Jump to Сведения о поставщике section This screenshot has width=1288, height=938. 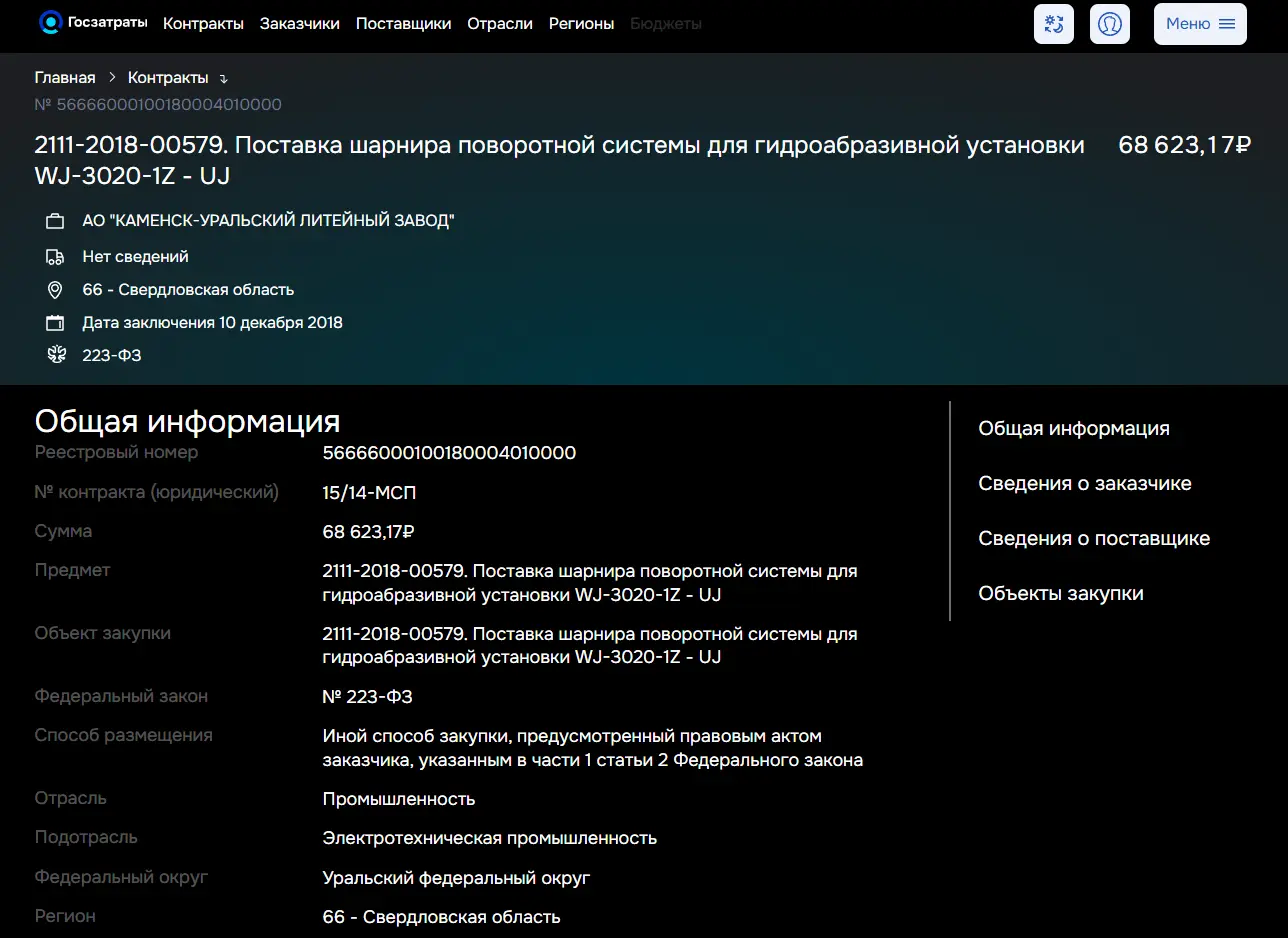coord(1094,539)
